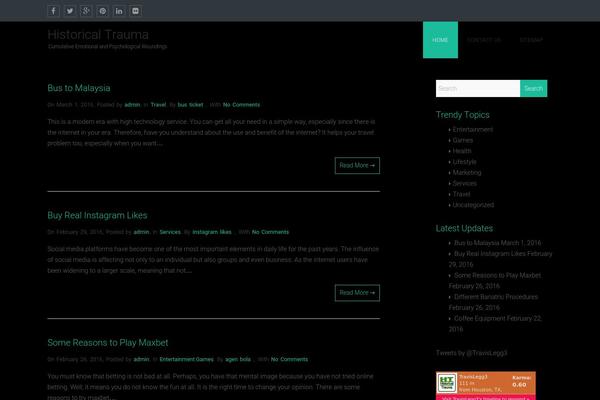
Task: Select Marketing in Trendy Topics
Action: click(467, 173)
